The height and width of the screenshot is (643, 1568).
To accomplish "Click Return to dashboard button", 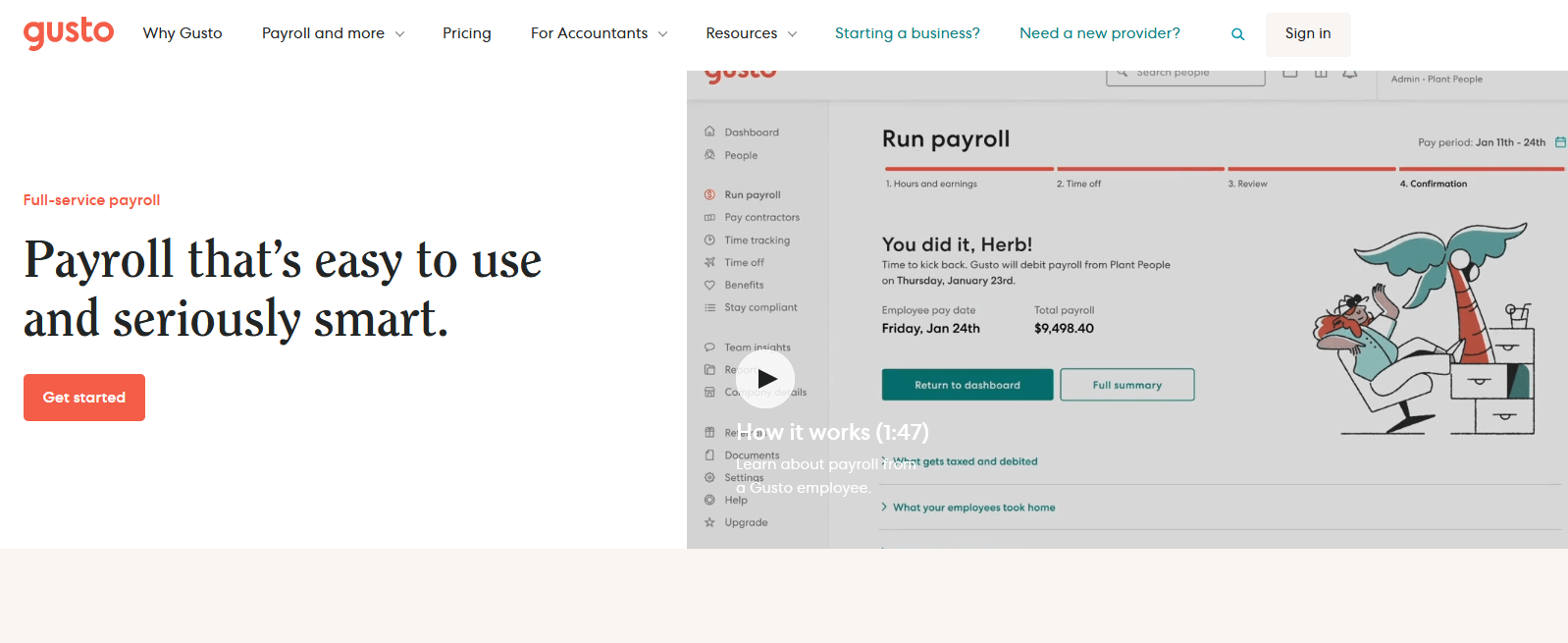I will (x=967, y=385).
